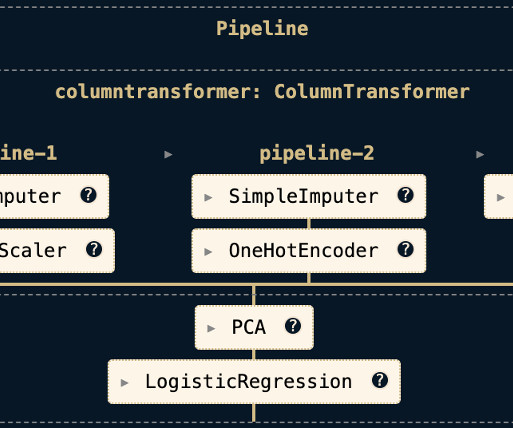The image size is (513, 428).
Task: Open OneHotEncoder documentation question mark icon
Action: point(406,249)
